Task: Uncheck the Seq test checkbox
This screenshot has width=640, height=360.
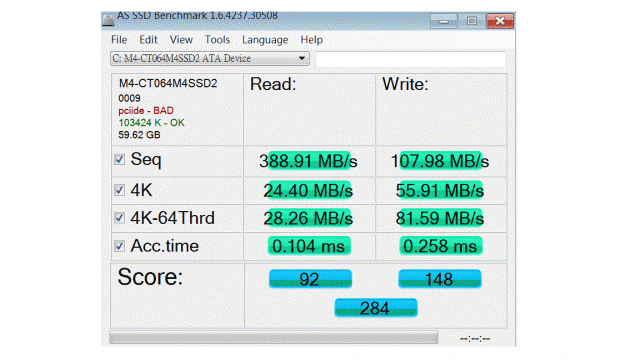Action: [119, 159]
